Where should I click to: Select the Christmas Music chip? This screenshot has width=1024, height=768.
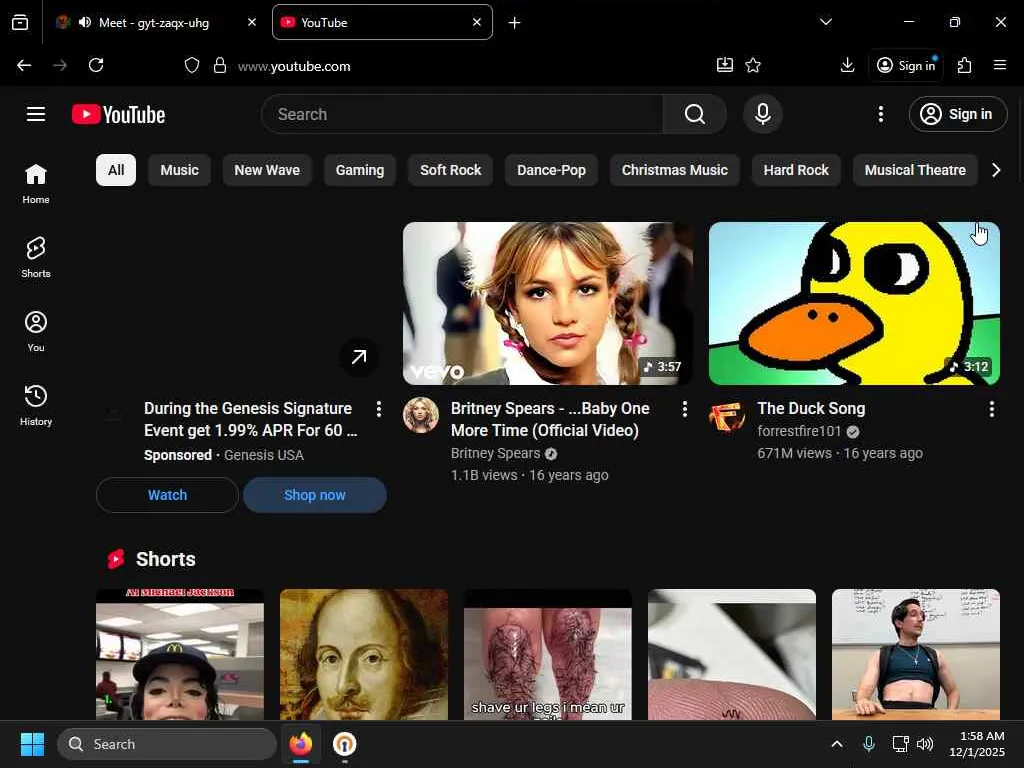click(x=675, y=170)
